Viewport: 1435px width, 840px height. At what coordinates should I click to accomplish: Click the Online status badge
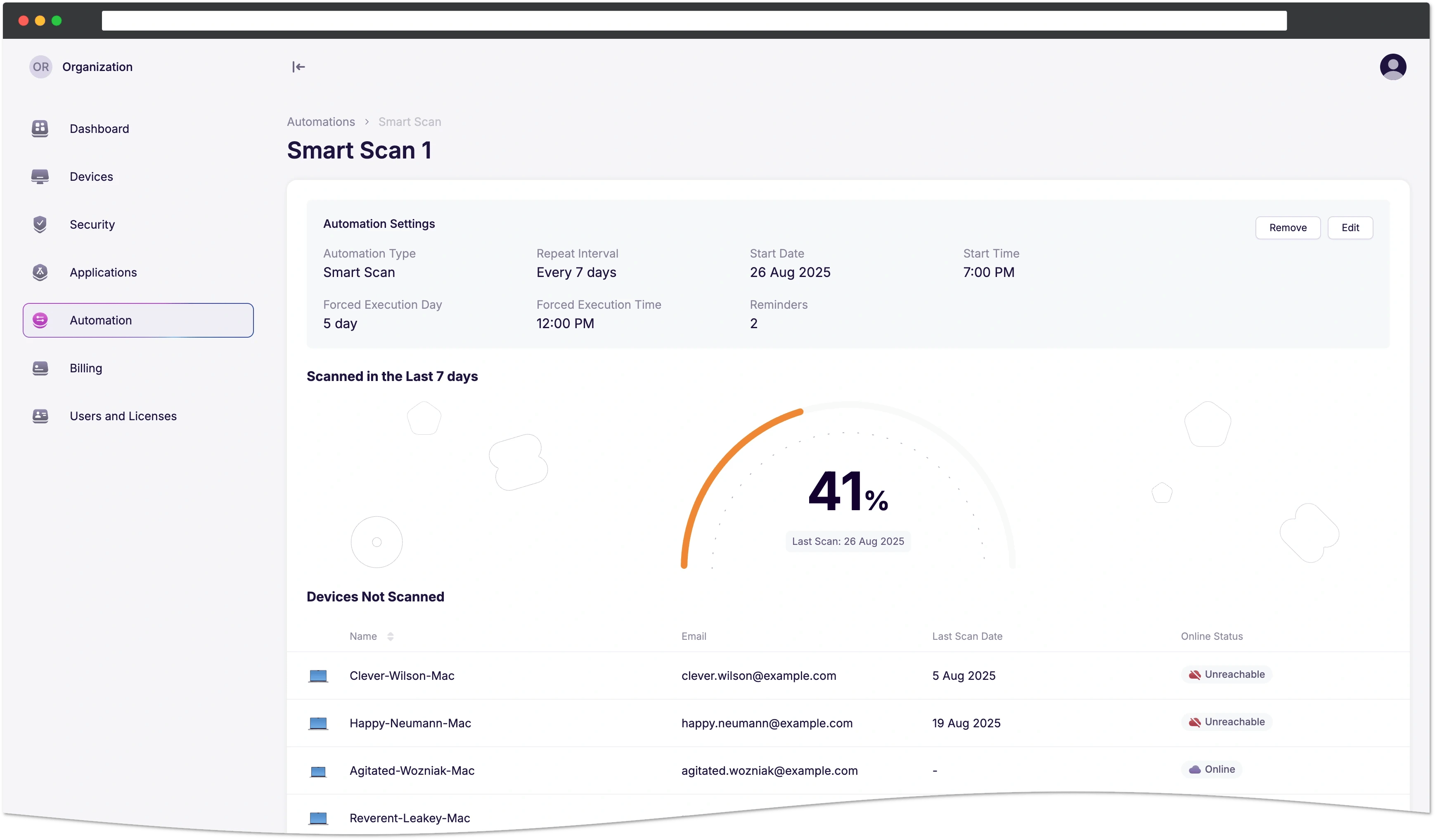(x=1211, y=769)
